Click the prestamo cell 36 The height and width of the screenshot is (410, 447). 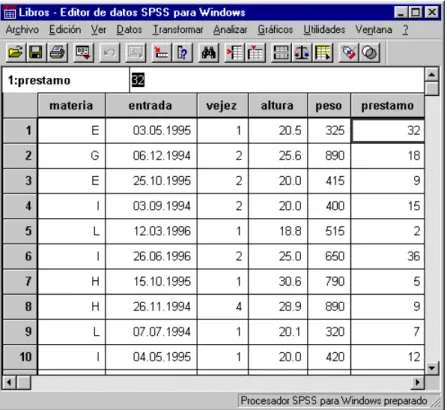coord(388,256)
